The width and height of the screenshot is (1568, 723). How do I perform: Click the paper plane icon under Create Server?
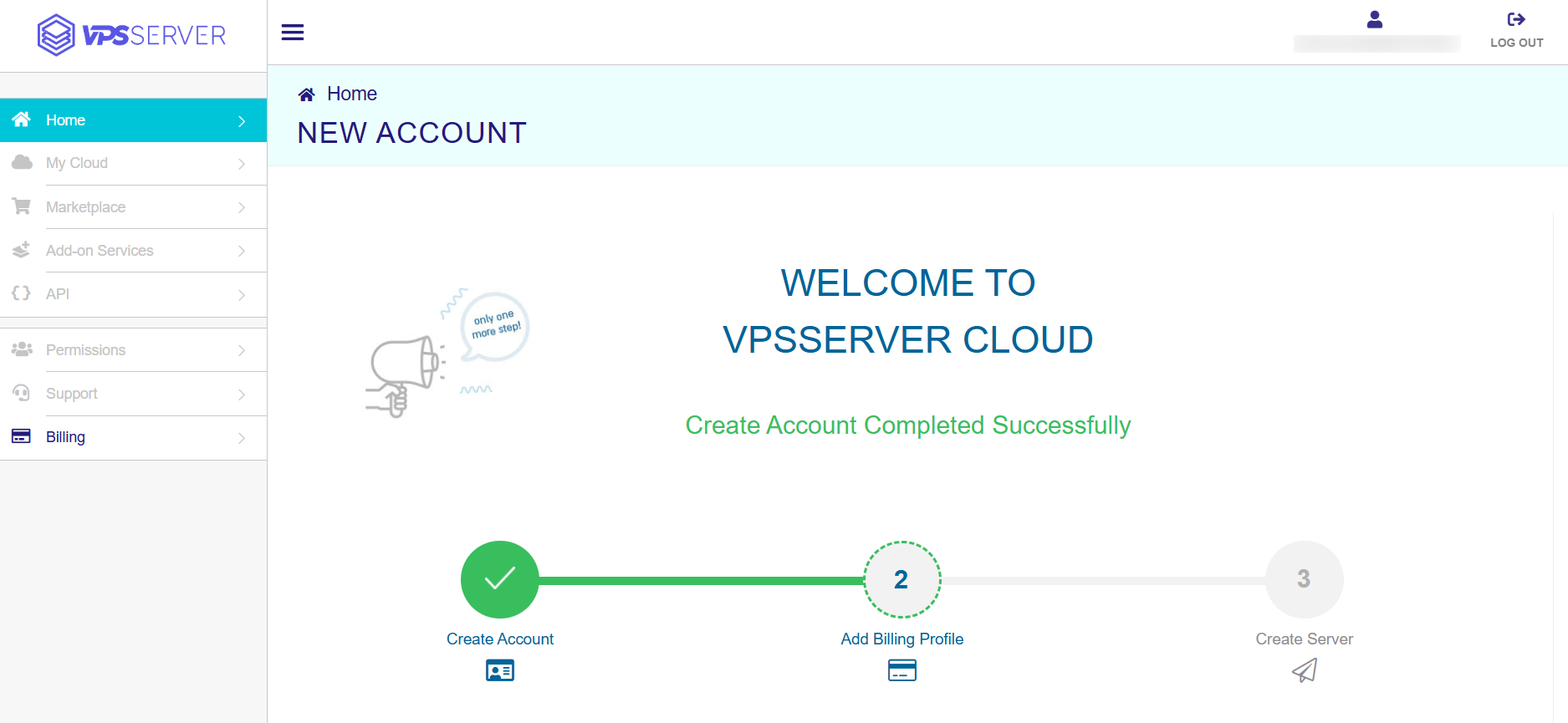click(x=1305, y=670)
